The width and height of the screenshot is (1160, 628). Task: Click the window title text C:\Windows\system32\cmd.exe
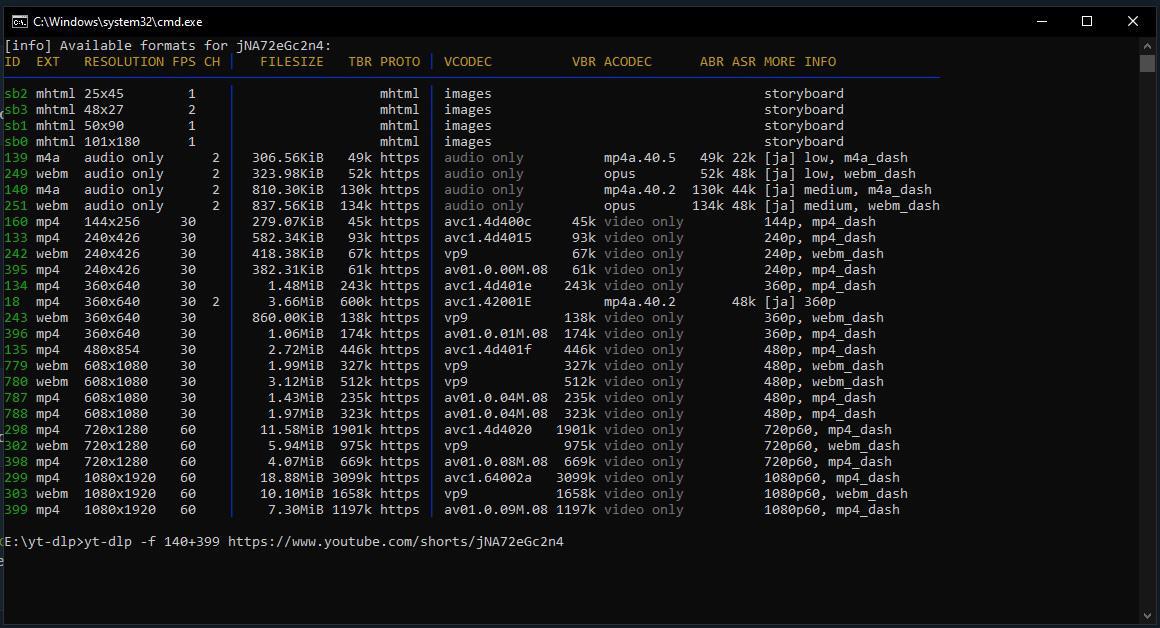point(118,22)
